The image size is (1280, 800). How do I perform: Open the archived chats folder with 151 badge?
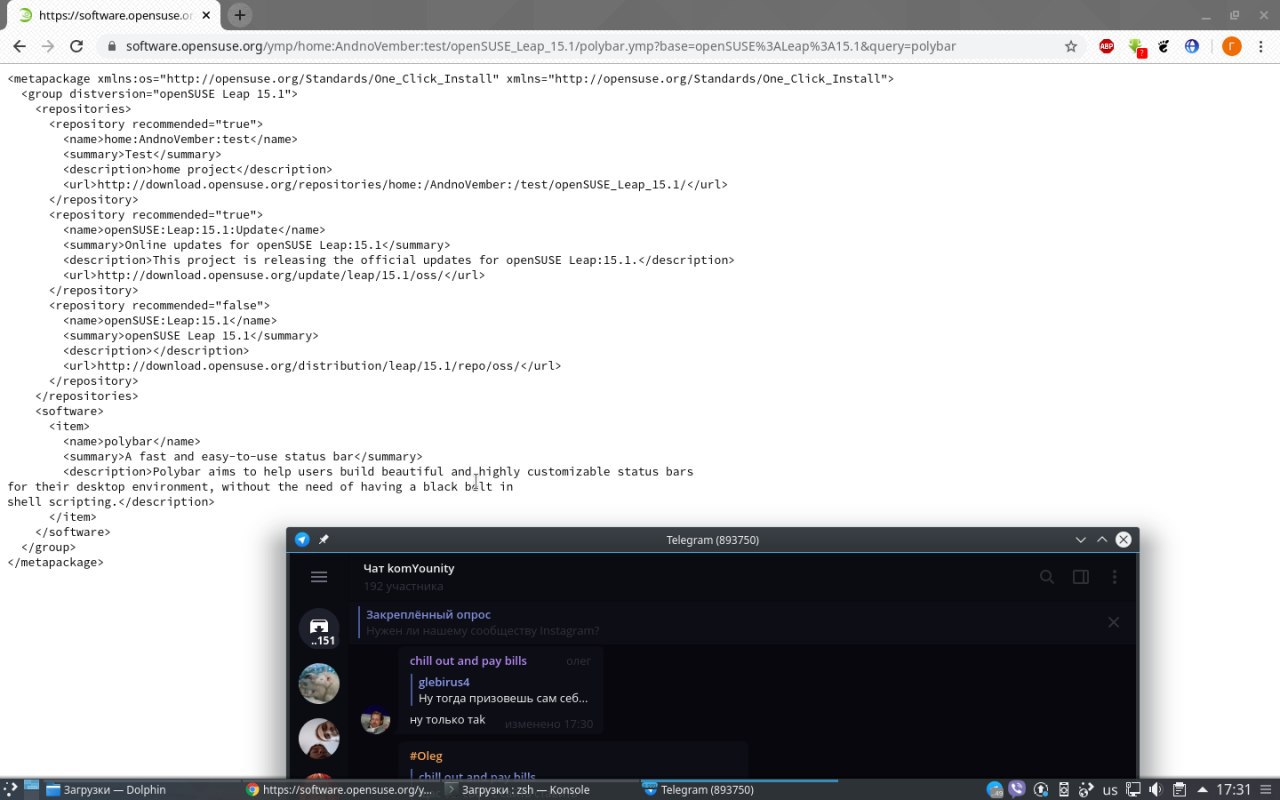[x=319, y=628]
